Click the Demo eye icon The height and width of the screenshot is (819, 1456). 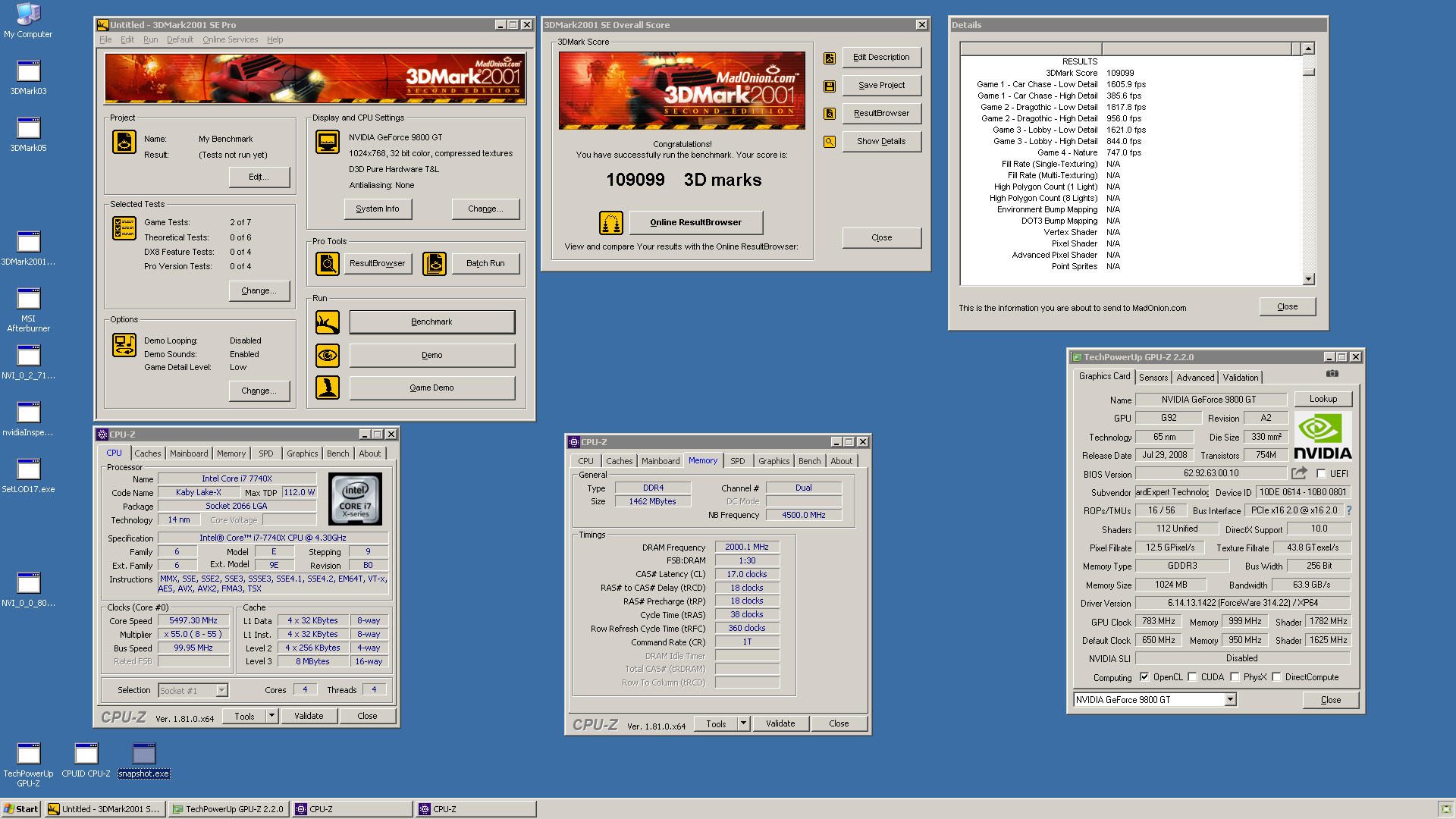click(328, 355)
